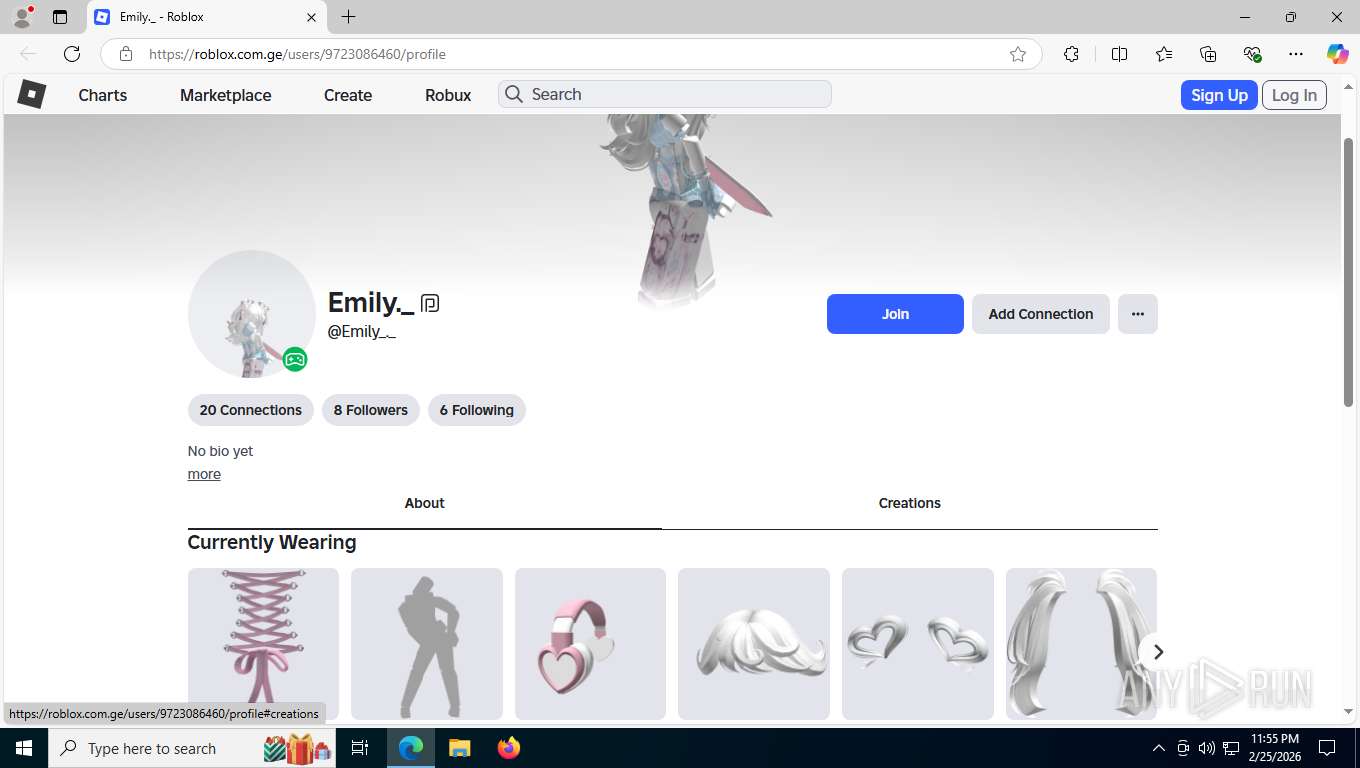Show next currently wearing items arrow

(1158, 652)
